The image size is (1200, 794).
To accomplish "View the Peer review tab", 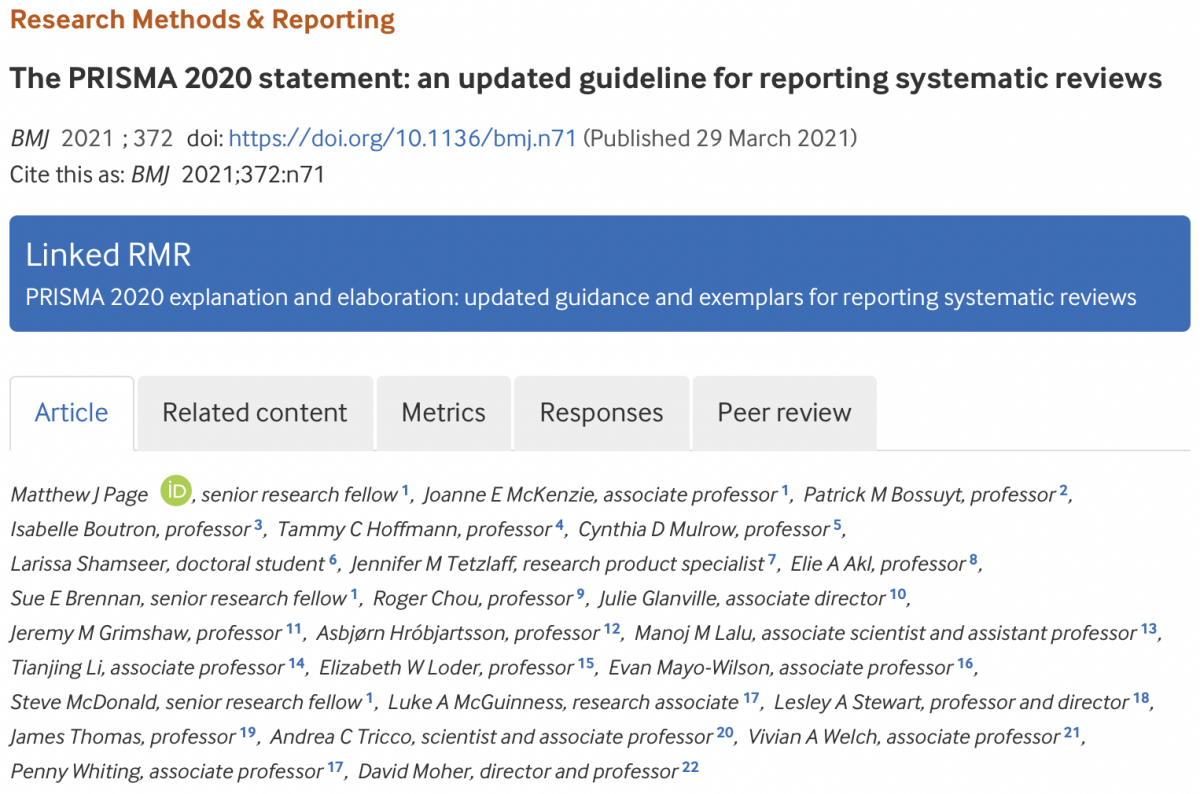I will point(784,413).
